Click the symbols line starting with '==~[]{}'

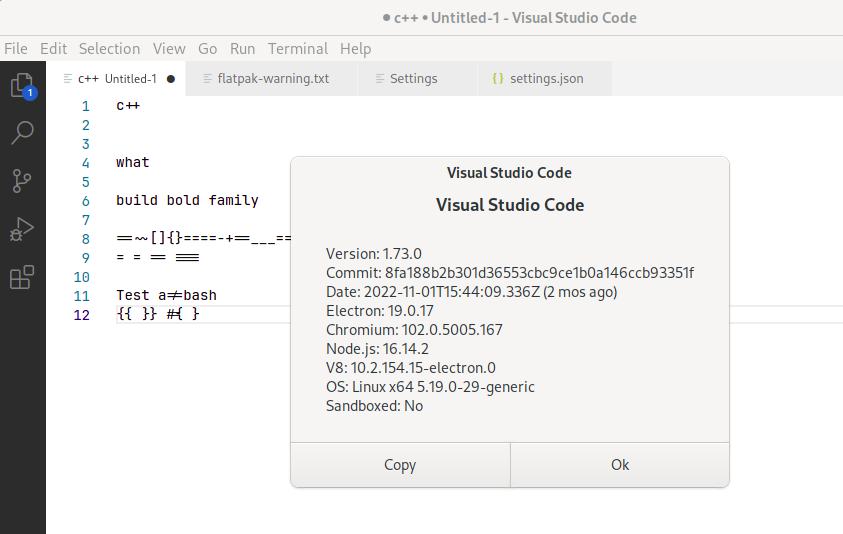click(x=204, y=238)
